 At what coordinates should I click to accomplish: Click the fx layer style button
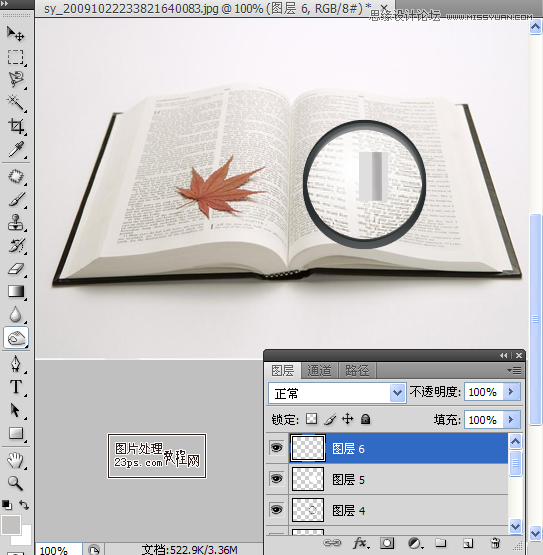(361, 543)
